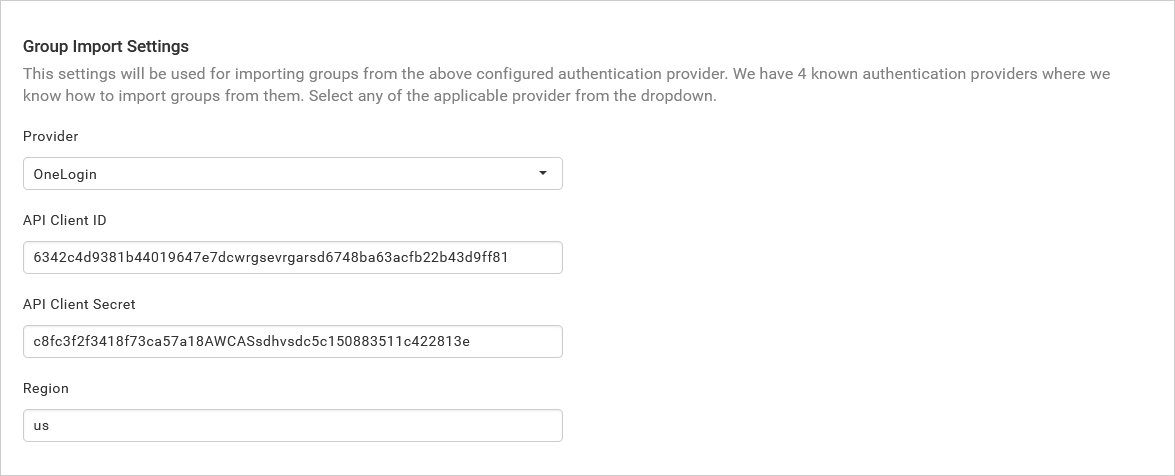
Task: Click the secret value starting c8fc3f2f
Action: tap(251, 341)
